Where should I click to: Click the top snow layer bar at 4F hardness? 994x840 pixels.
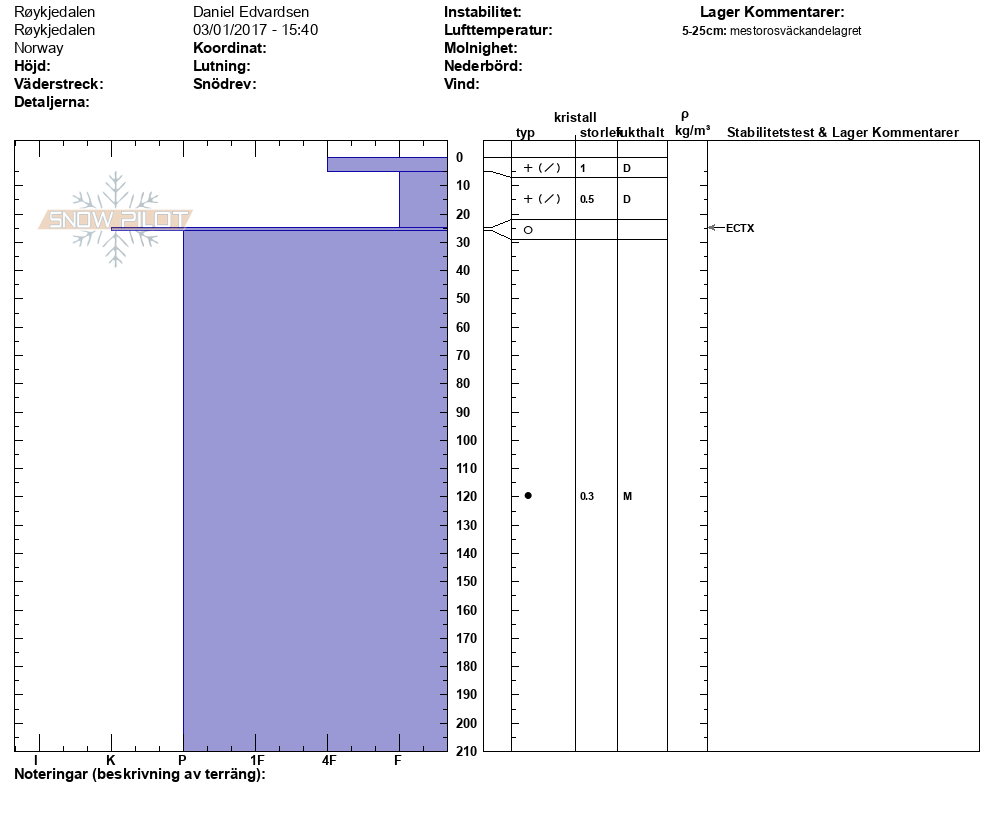386,164
